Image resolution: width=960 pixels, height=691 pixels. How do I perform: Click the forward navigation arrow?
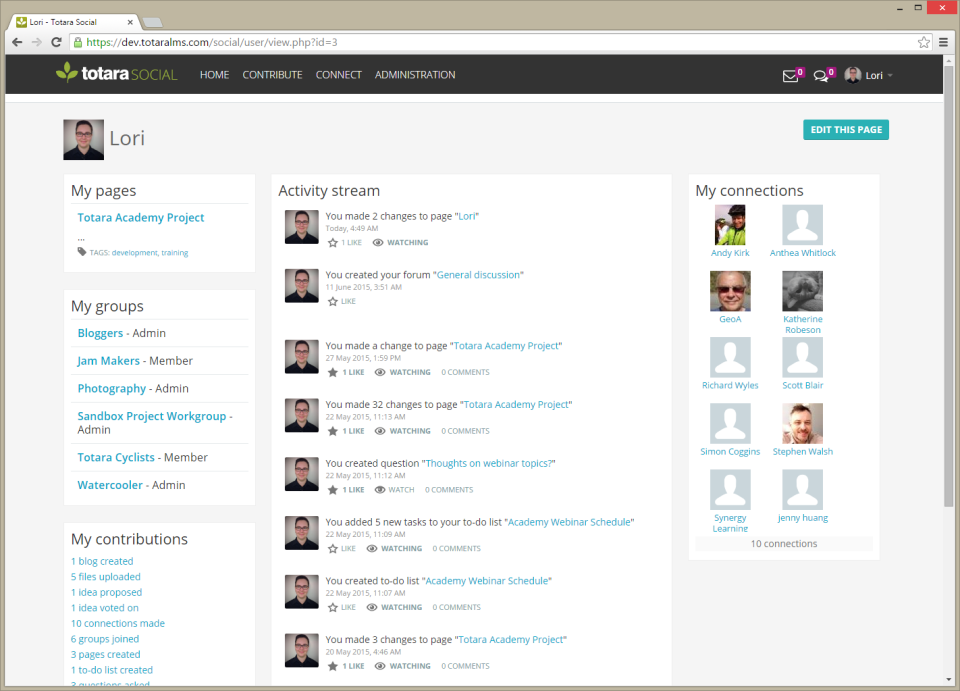coord(37,42)
